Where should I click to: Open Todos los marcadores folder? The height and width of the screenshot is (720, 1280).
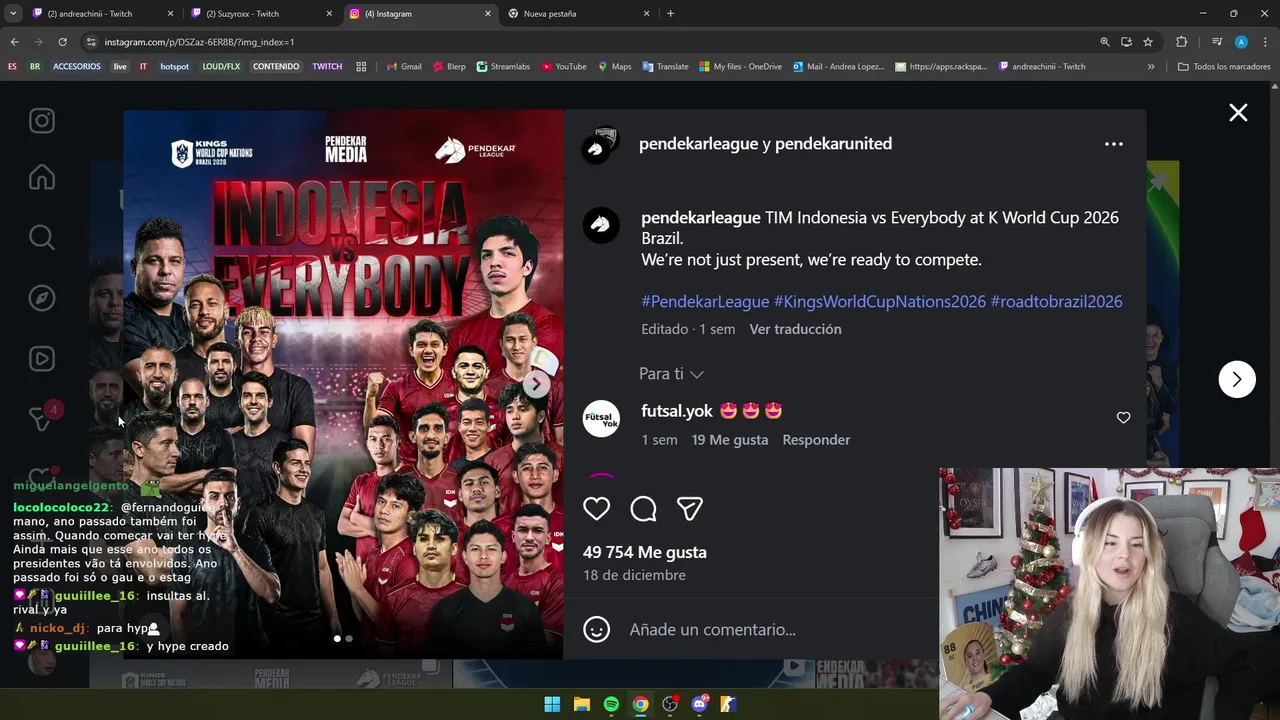click(x=1224, y=67)
